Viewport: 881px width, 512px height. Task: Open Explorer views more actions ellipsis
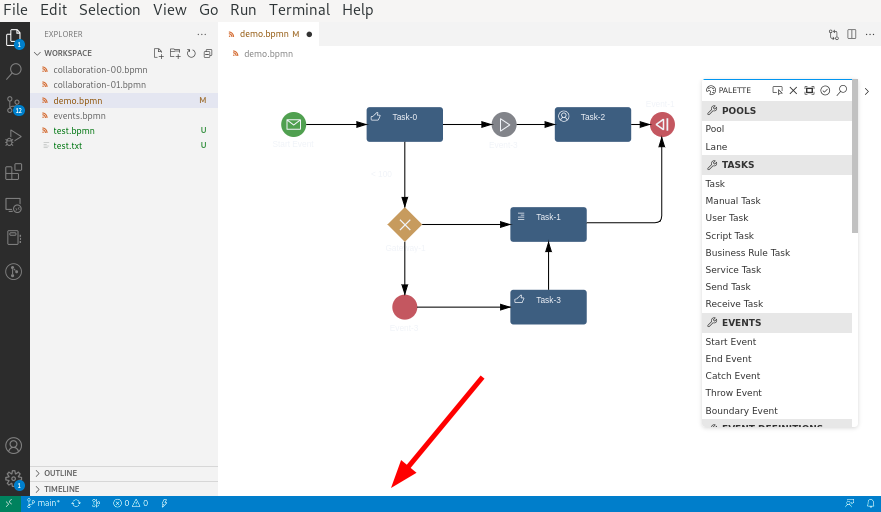[x=202, y=34]
